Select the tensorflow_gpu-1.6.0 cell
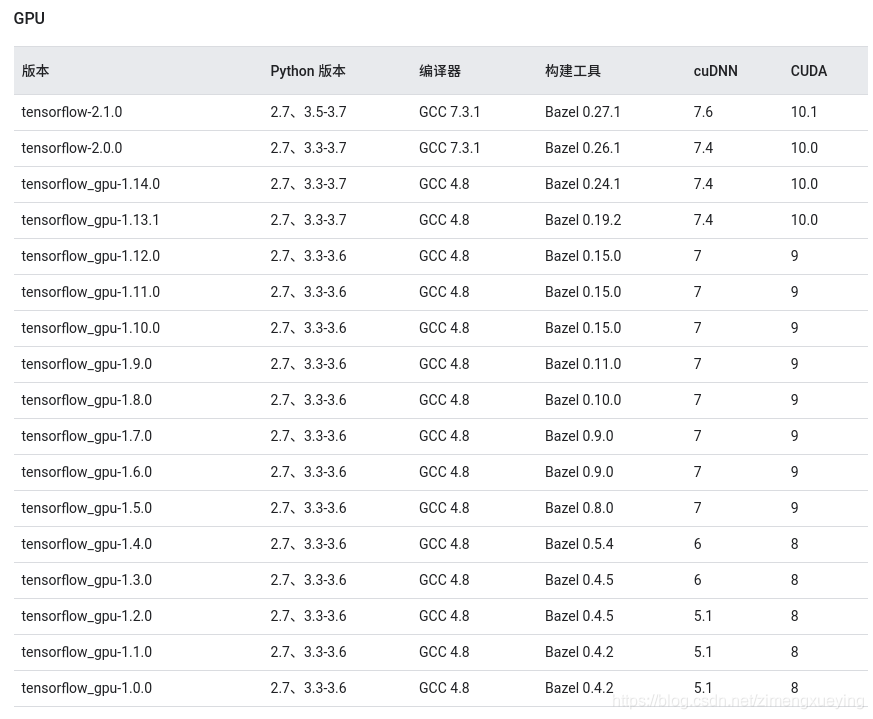 coord(87,472)
